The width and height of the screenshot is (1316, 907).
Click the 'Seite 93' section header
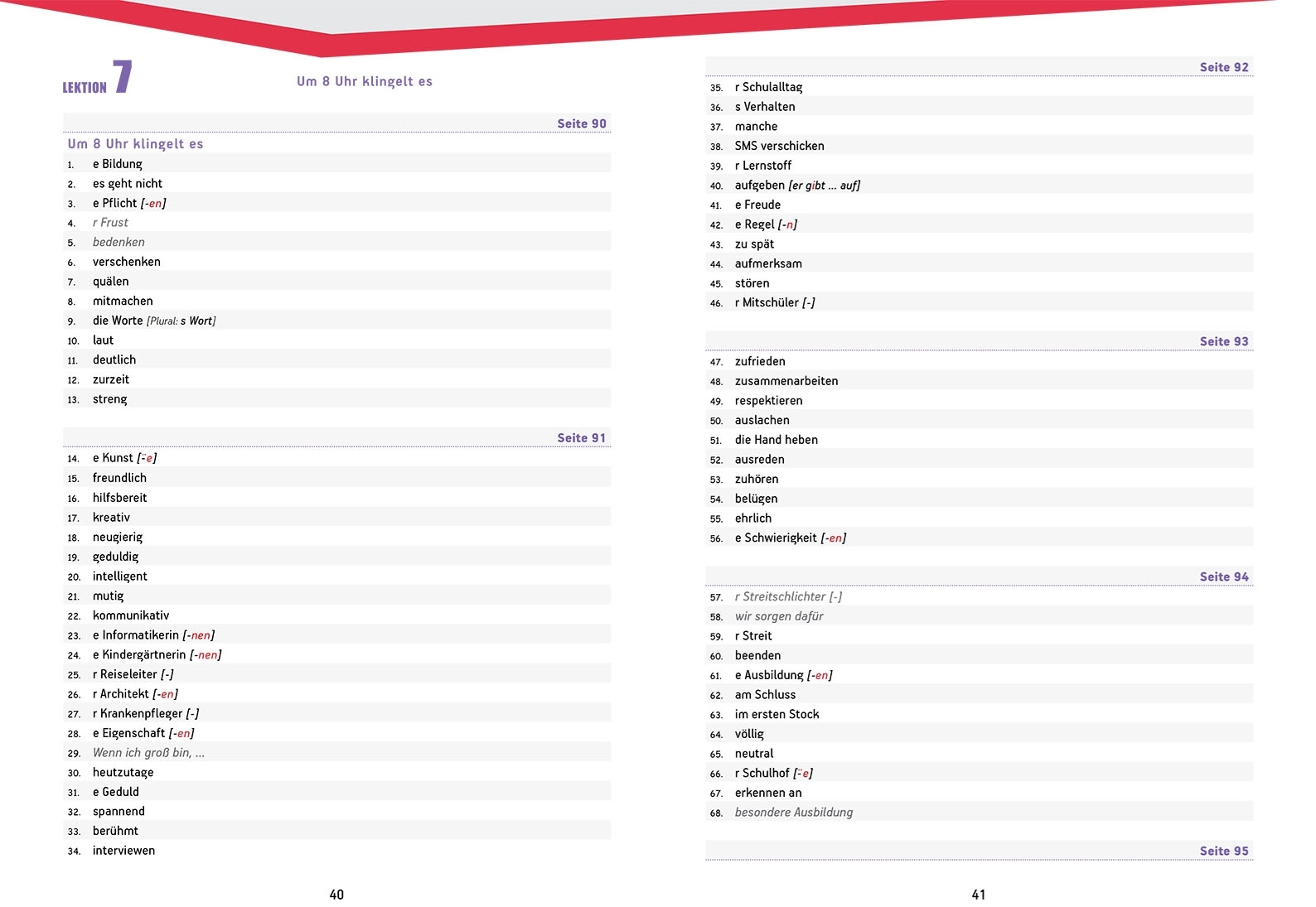coord(1223,341)
